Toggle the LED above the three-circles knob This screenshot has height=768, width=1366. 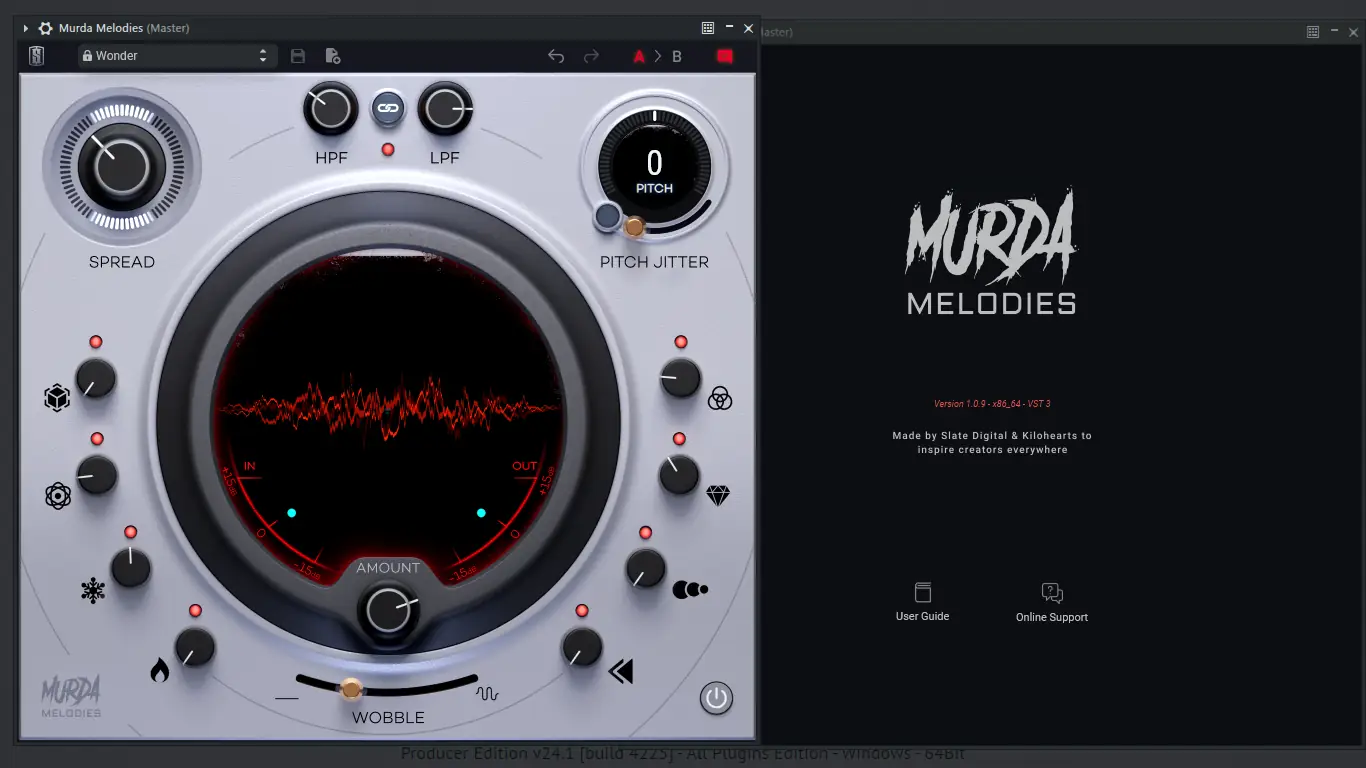click(681, 342)
